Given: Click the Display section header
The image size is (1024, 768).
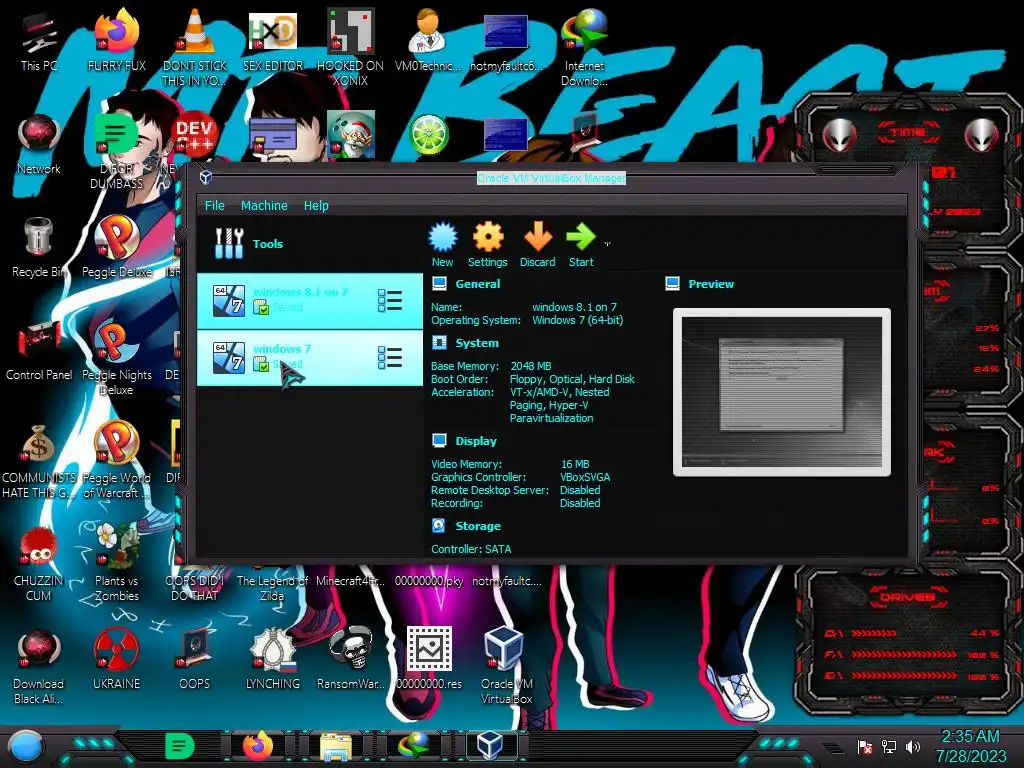Looking at the screenshot, I should coord(476,441).
